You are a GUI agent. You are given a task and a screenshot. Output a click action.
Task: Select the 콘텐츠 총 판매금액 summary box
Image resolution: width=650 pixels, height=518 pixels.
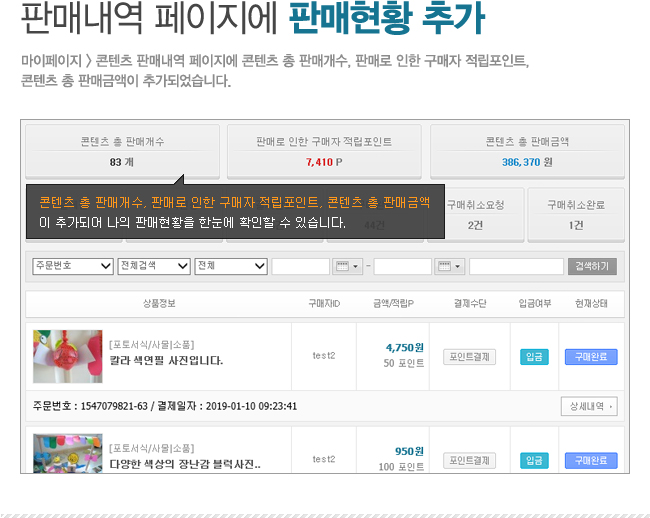pyautogui.click(x=527, y=152)
